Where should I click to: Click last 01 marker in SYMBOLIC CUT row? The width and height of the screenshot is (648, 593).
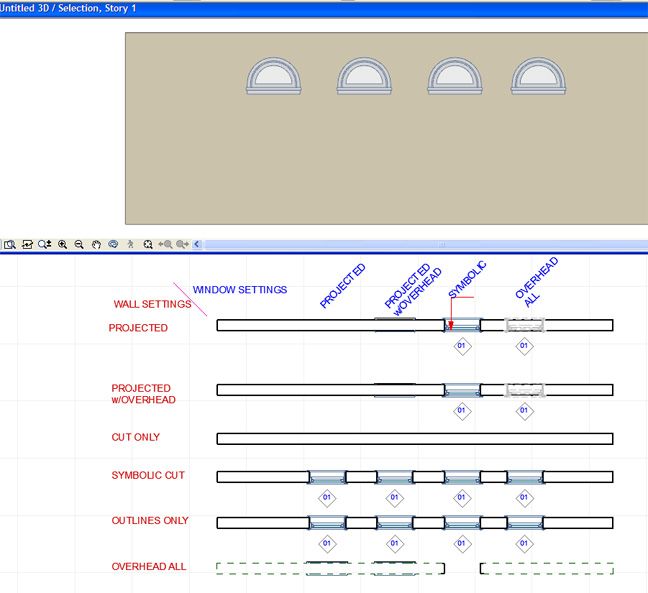(524, 497)
